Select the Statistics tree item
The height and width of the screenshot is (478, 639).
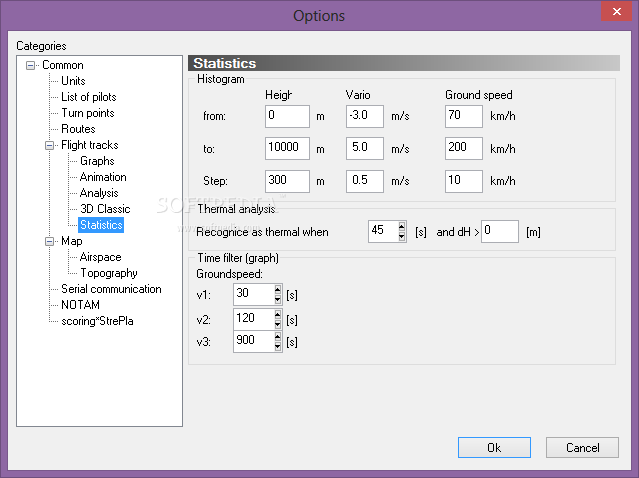coord(101,225)
